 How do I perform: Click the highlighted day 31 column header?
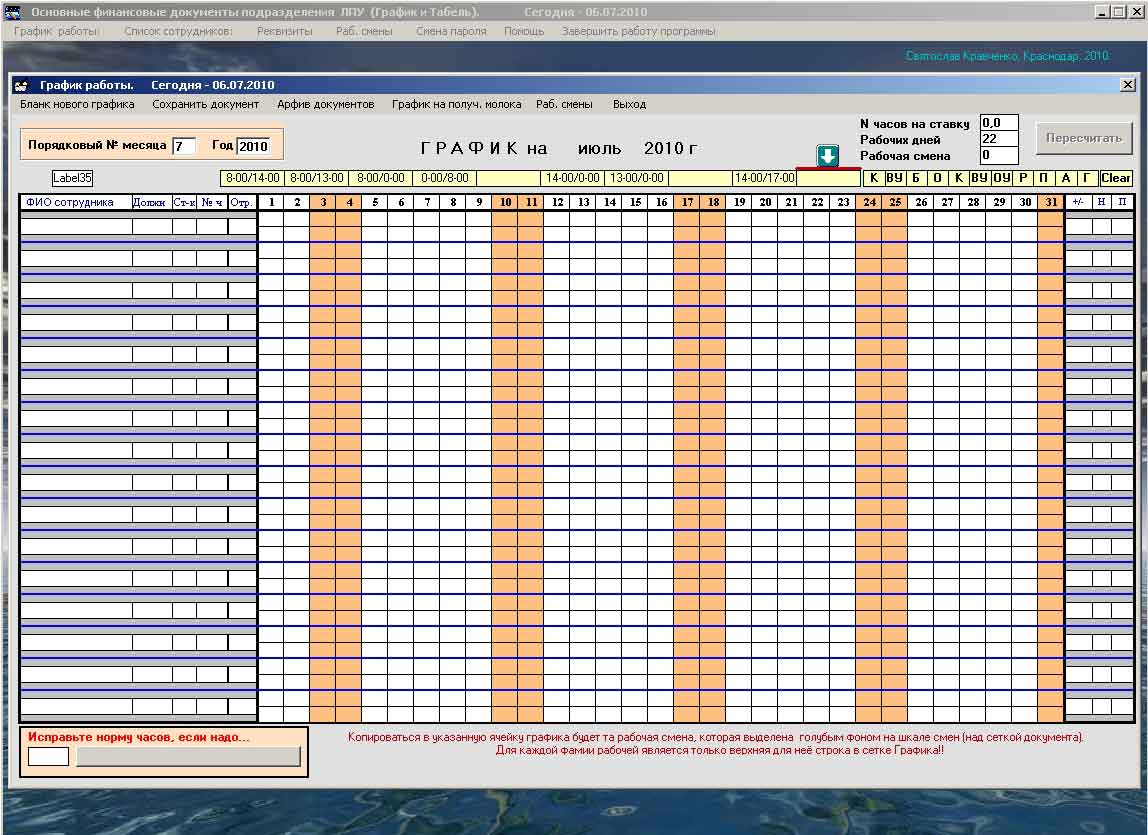1051,202
